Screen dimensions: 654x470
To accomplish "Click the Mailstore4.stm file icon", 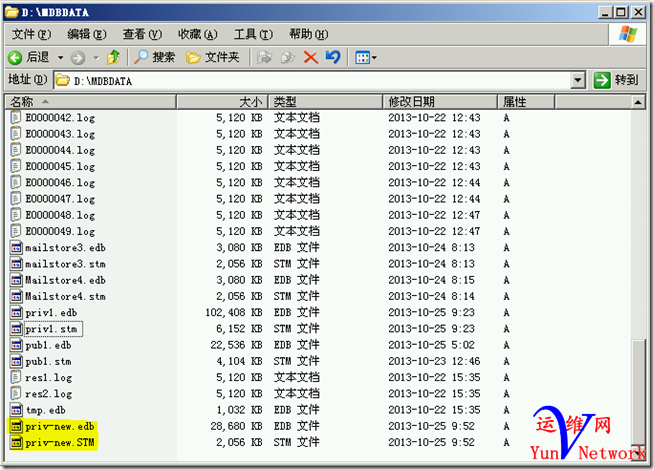I will coord(16,297).
